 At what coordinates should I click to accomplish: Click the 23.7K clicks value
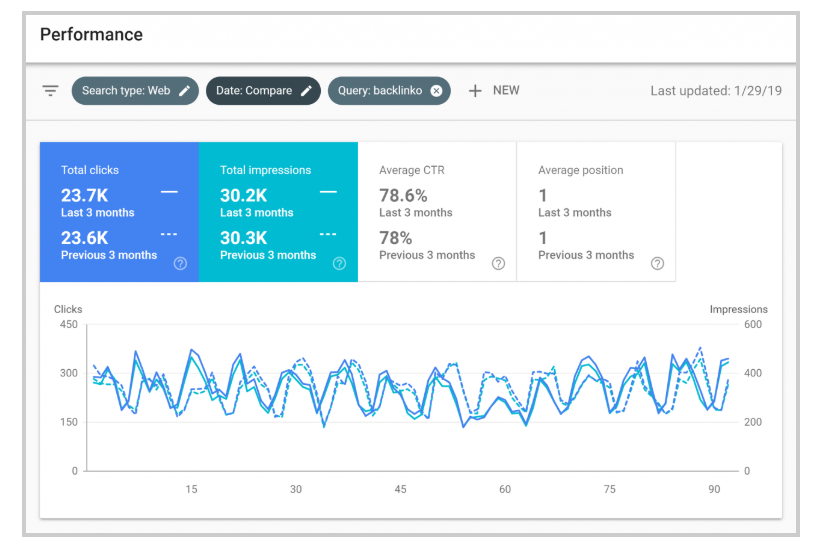click(x=84, y=195)
